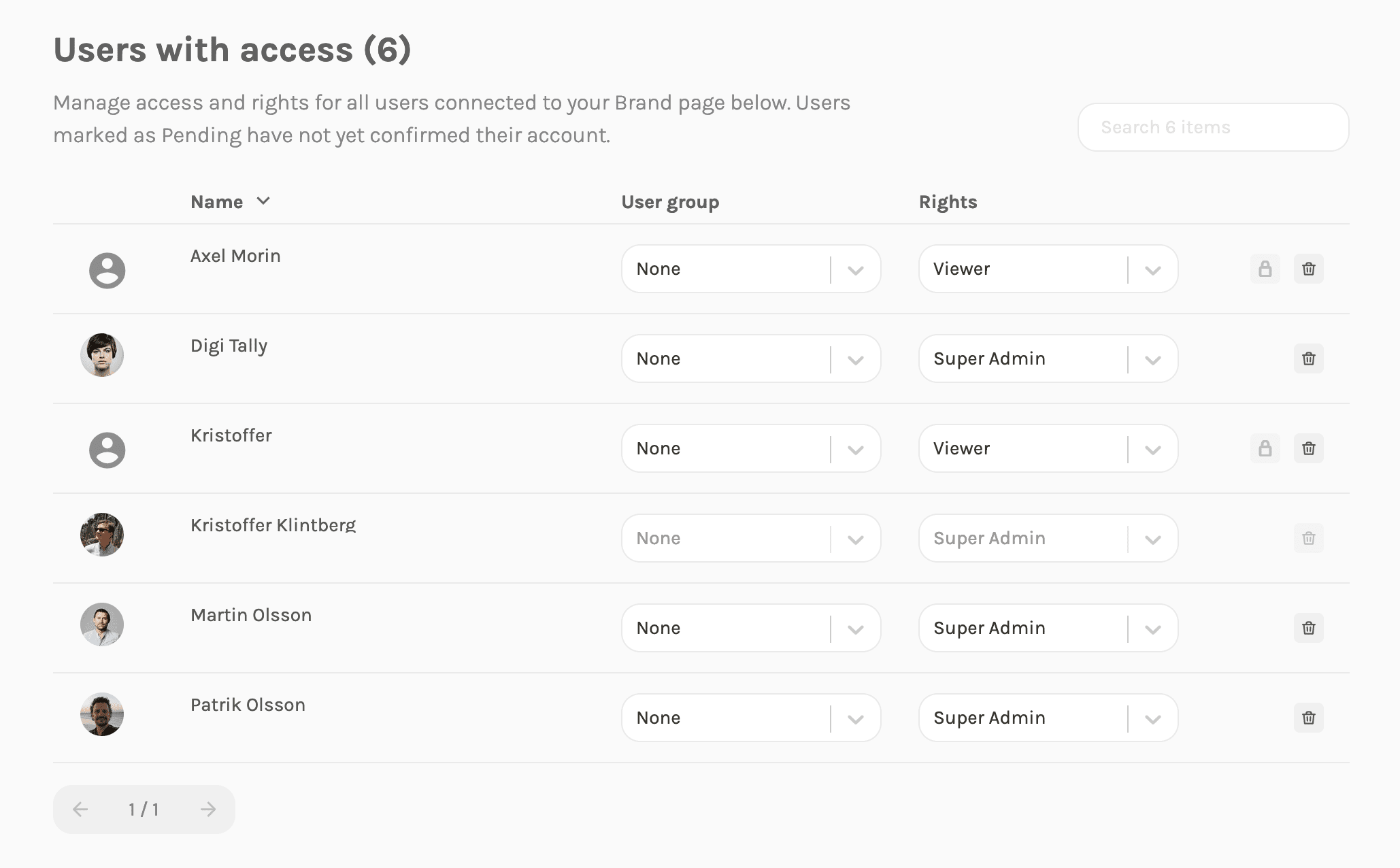Toggle Rights dropdown for Digi Tally

[1152, 358]
